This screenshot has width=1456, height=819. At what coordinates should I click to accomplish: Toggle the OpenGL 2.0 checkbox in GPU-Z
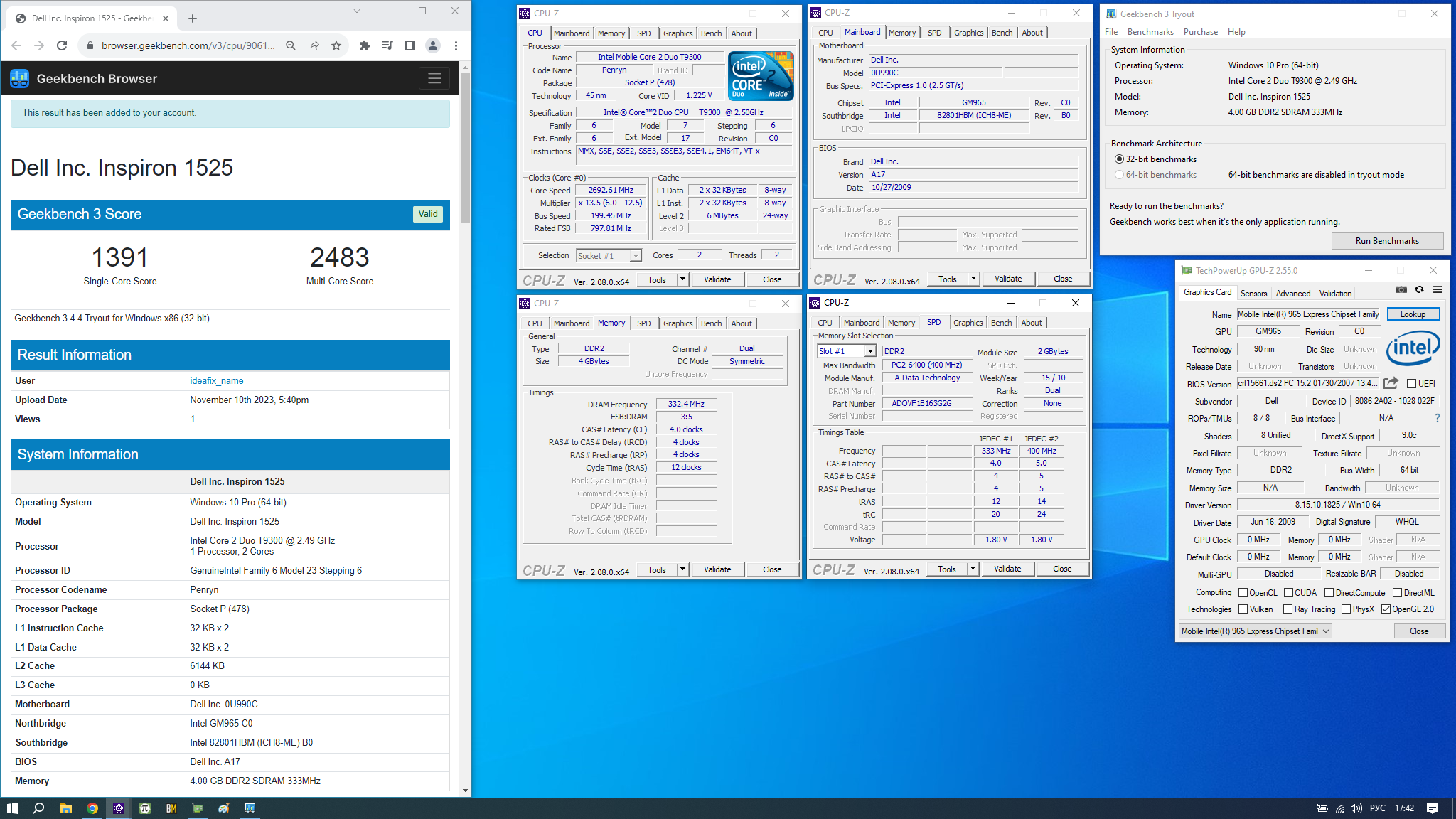(x=1386, y=609)
